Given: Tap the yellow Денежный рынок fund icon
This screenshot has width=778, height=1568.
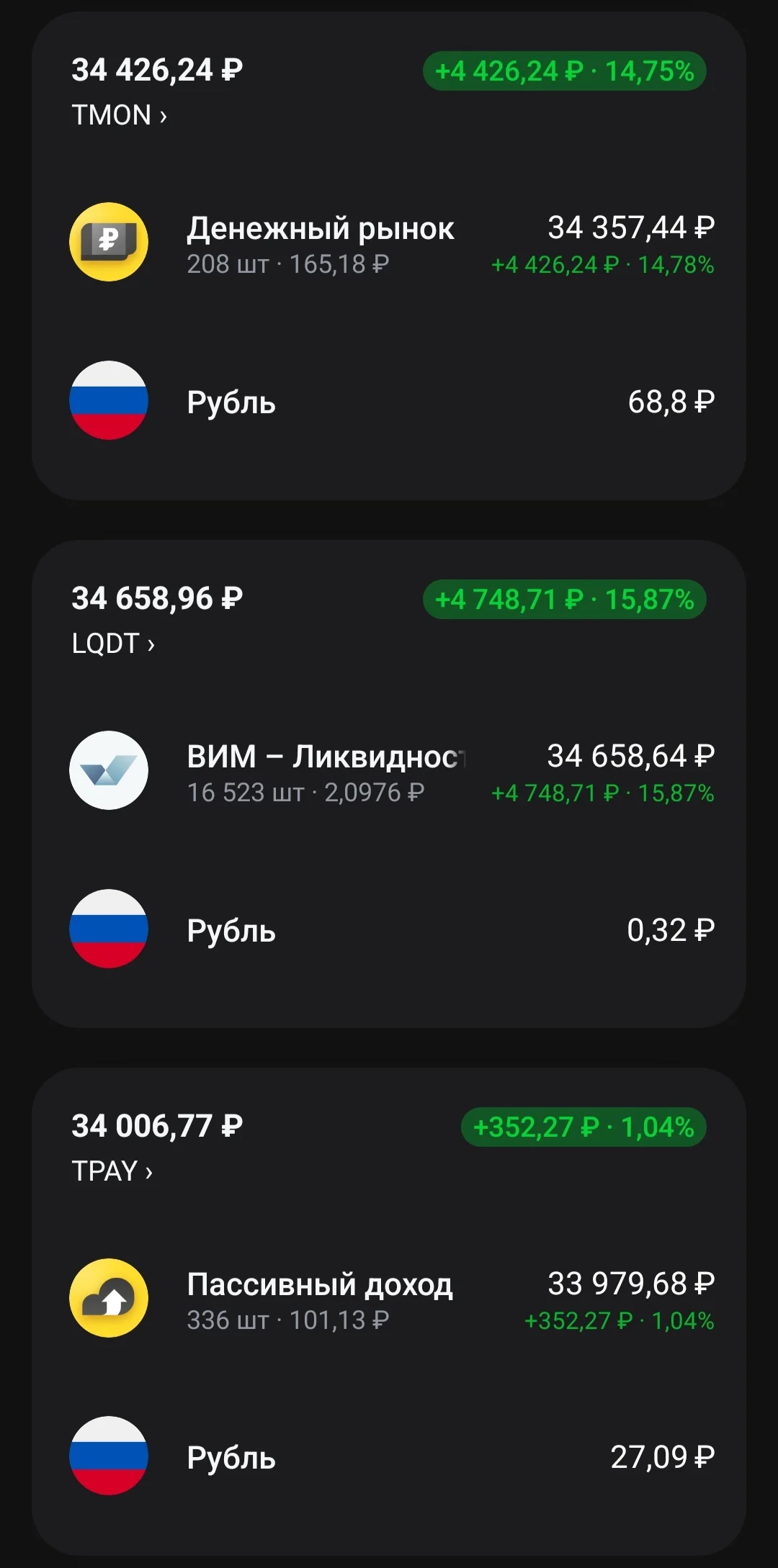Looking at the screenshot, I should (109, 242).
